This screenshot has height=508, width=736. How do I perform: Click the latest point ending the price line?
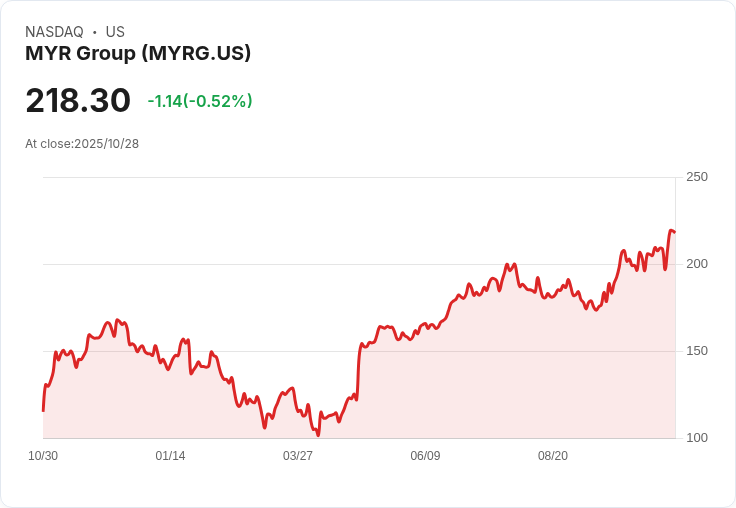point(674,232)
